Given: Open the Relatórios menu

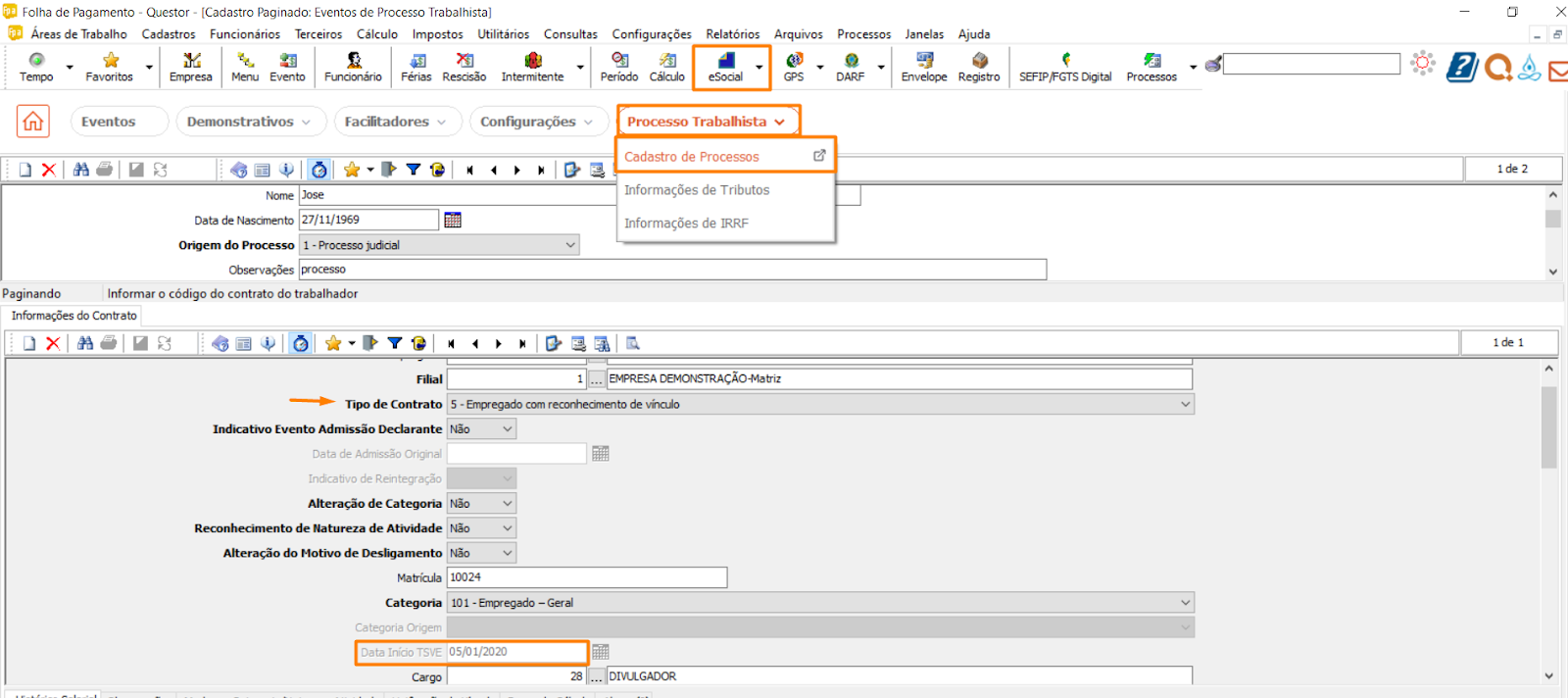Looking at the screenshot, I should [733, 34].
